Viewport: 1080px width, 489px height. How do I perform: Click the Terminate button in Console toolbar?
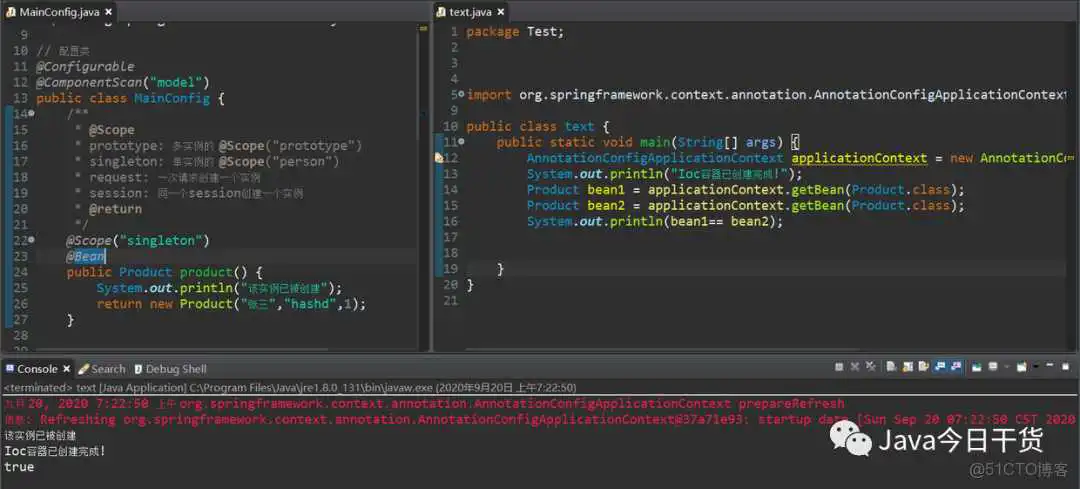click(x=839, y=367)
